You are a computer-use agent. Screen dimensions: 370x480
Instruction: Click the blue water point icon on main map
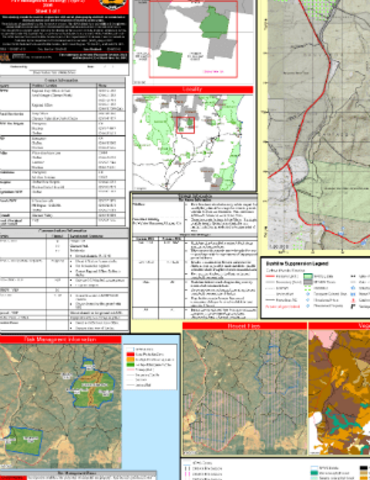(x=341, y=233)
